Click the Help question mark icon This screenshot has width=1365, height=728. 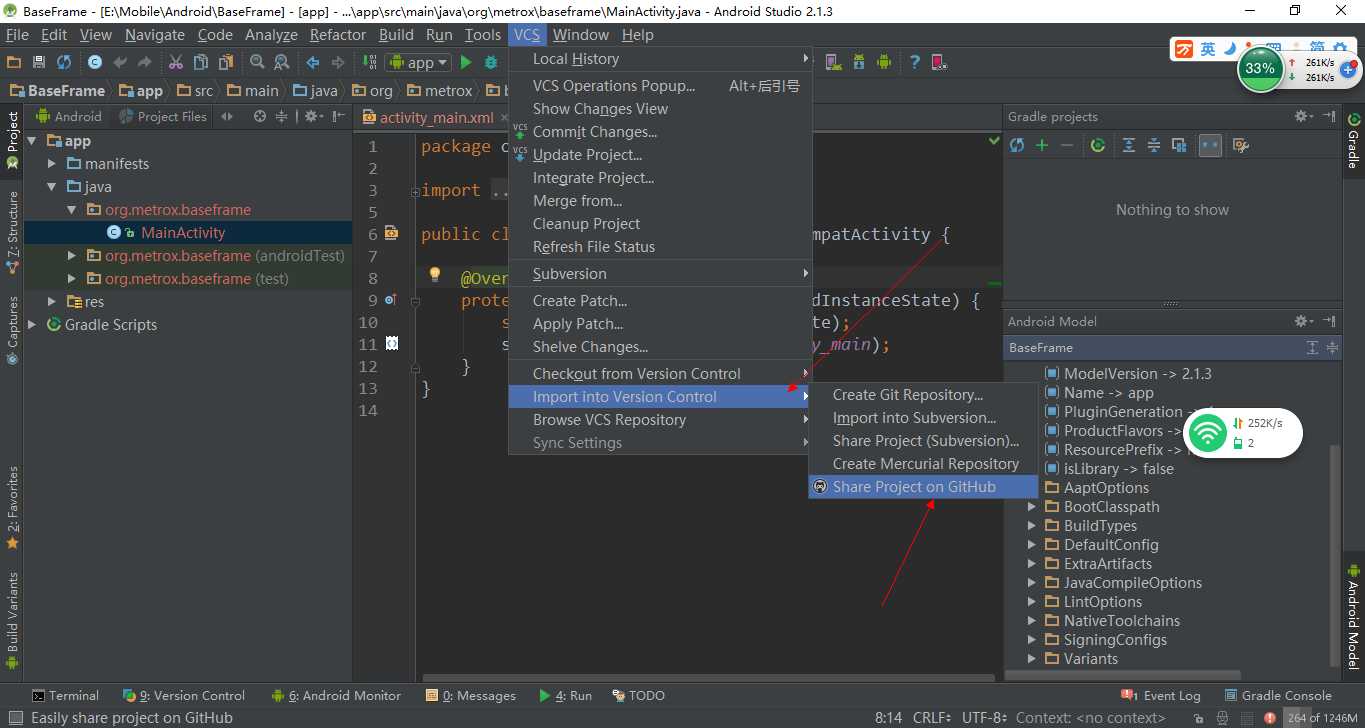(914, 62)
